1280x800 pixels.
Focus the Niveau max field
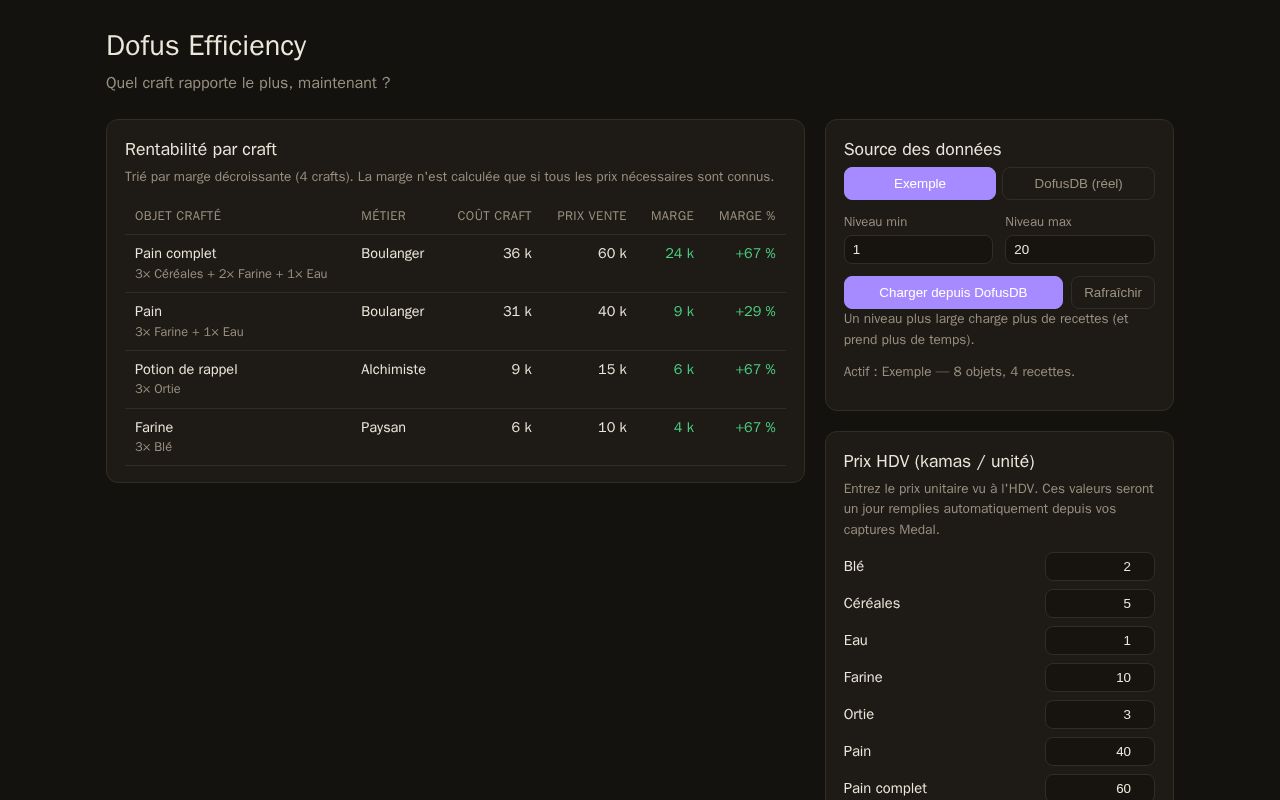1079,249
